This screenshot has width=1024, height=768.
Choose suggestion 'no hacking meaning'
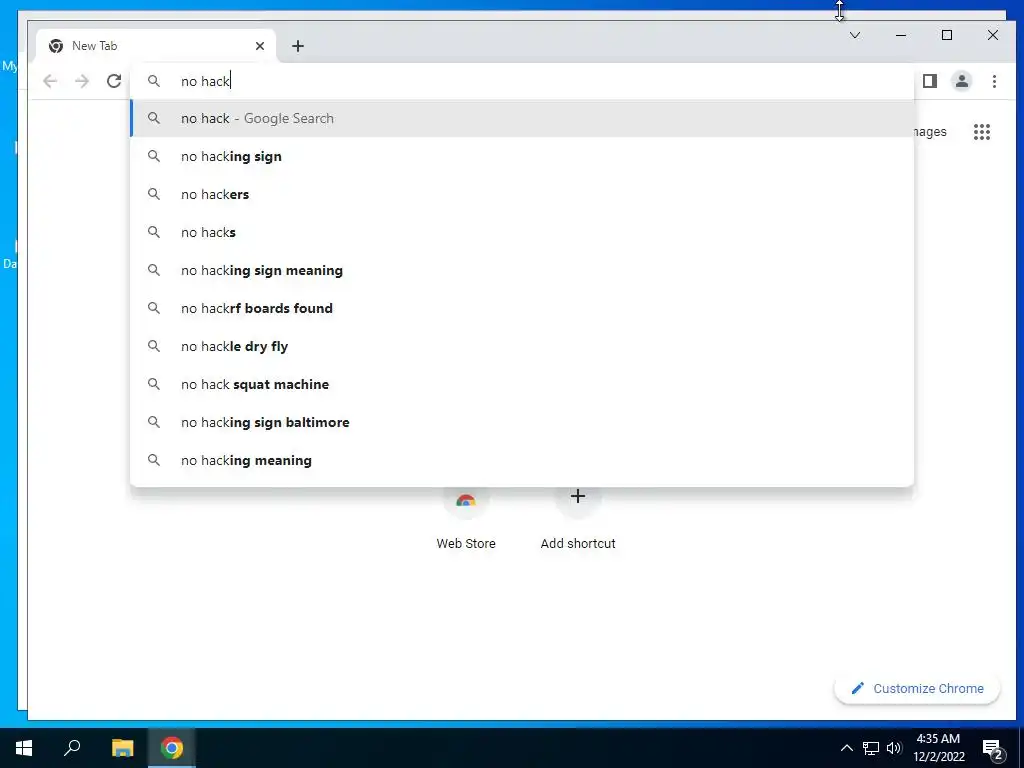[522, 460]
